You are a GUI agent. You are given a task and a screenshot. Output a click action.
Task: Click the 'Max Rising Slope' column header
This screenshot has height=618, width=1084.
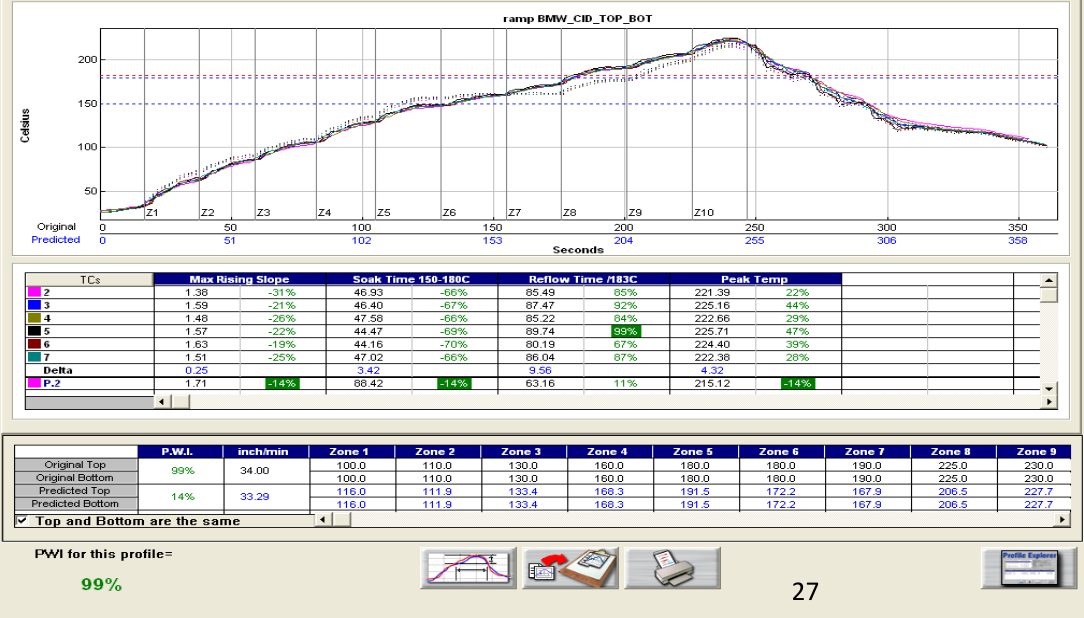click(x=239, y=279)
